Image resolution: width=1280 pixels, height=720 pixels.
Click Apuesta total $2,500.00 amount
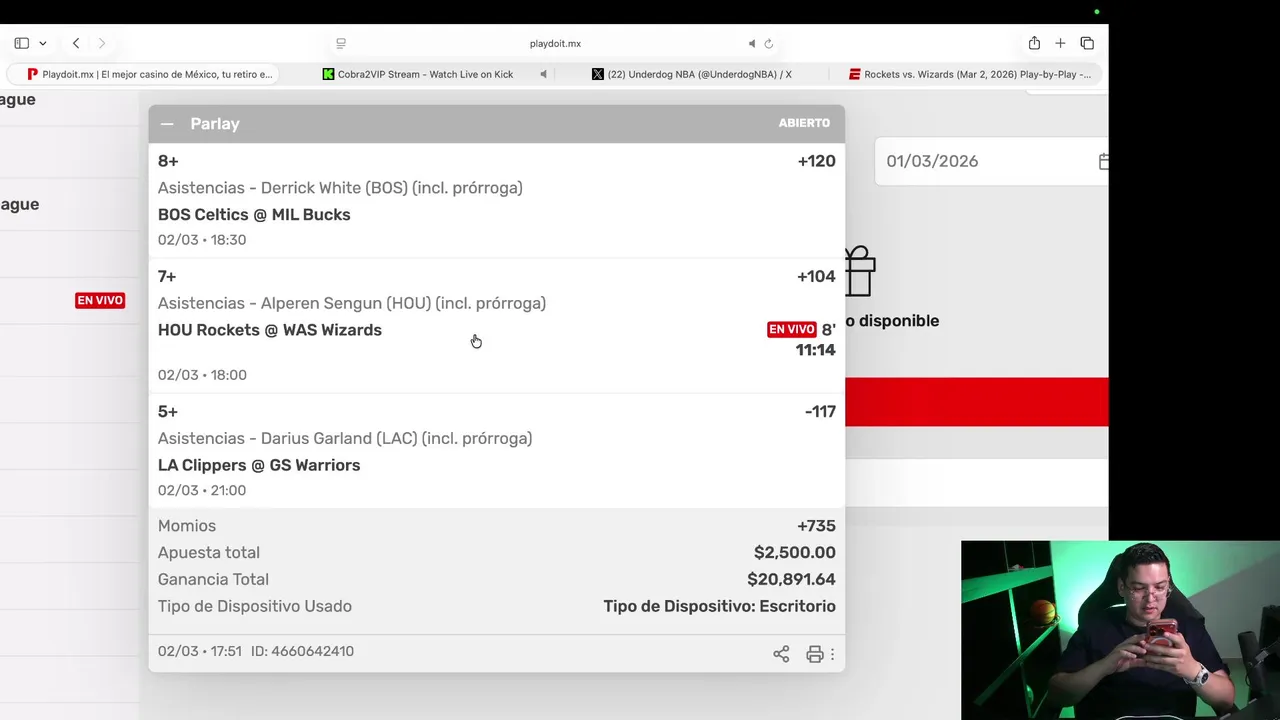[795, 553]
